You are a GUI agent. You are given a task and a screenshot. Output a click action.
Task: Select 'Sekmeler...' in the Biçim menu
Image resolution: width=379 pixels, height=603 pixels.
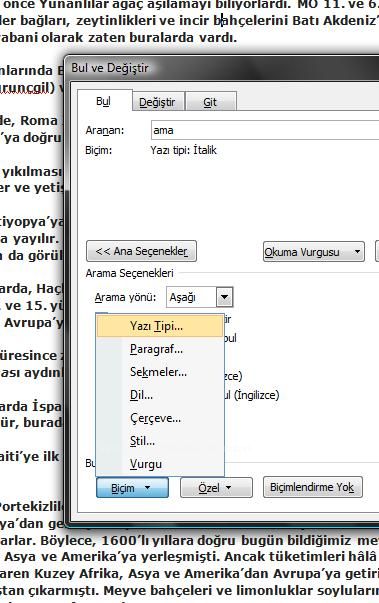coord(160,372)
